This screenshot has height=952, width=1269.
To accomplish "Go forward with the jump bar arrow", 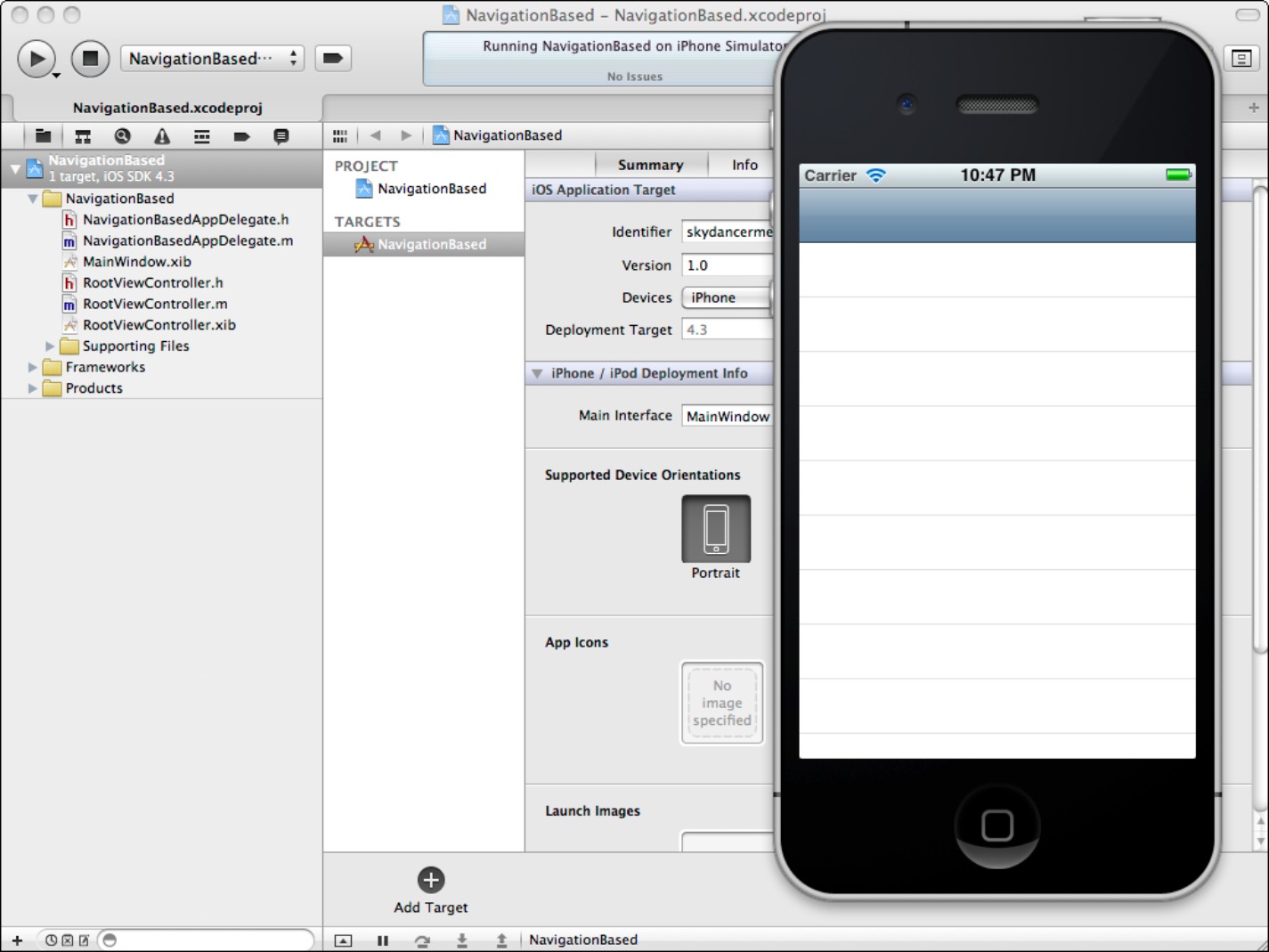I will coord(406,135).
